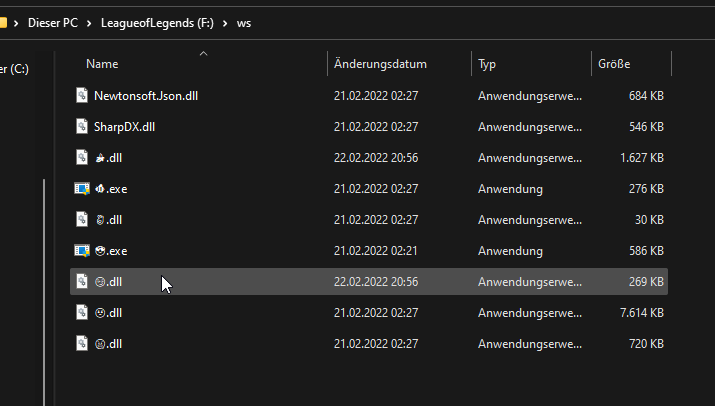The height and width of the screenshot is (406, 715).
Task: Select the file name SharpDX.dll
Action: coord(124,127)
